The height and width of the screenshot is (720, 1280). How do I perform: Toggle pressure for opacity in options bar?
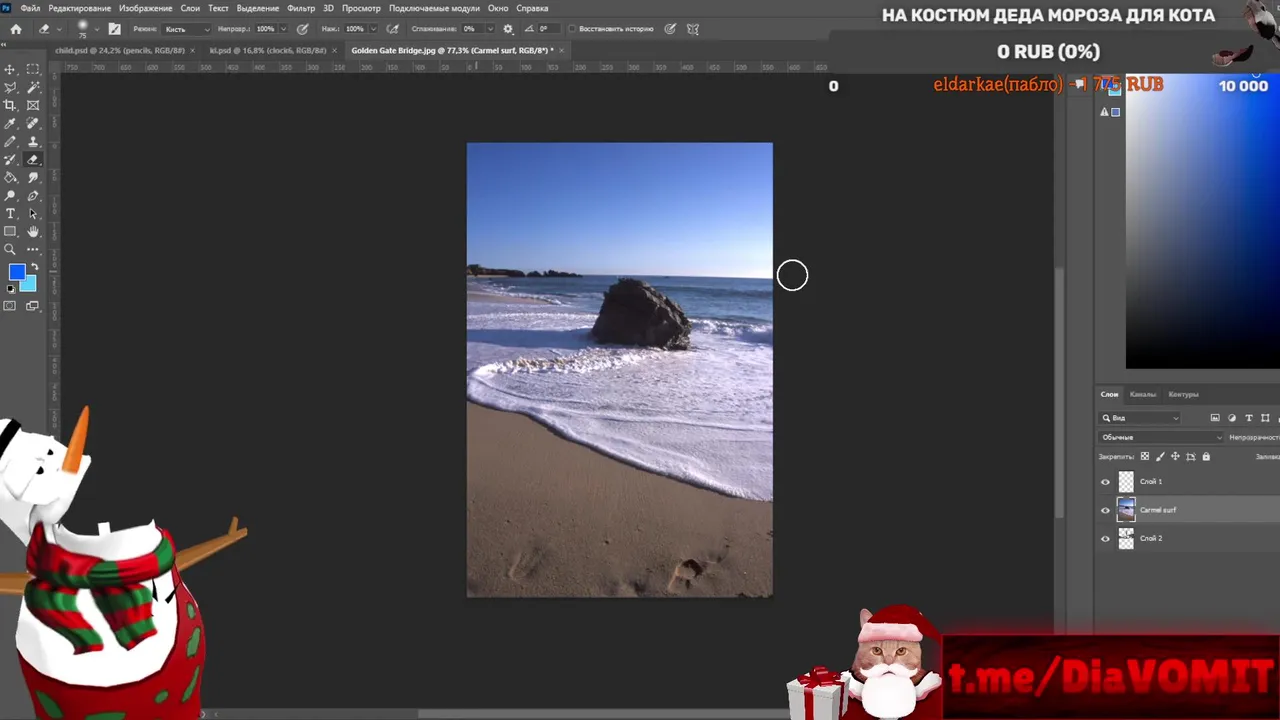(x=302, y=29)
